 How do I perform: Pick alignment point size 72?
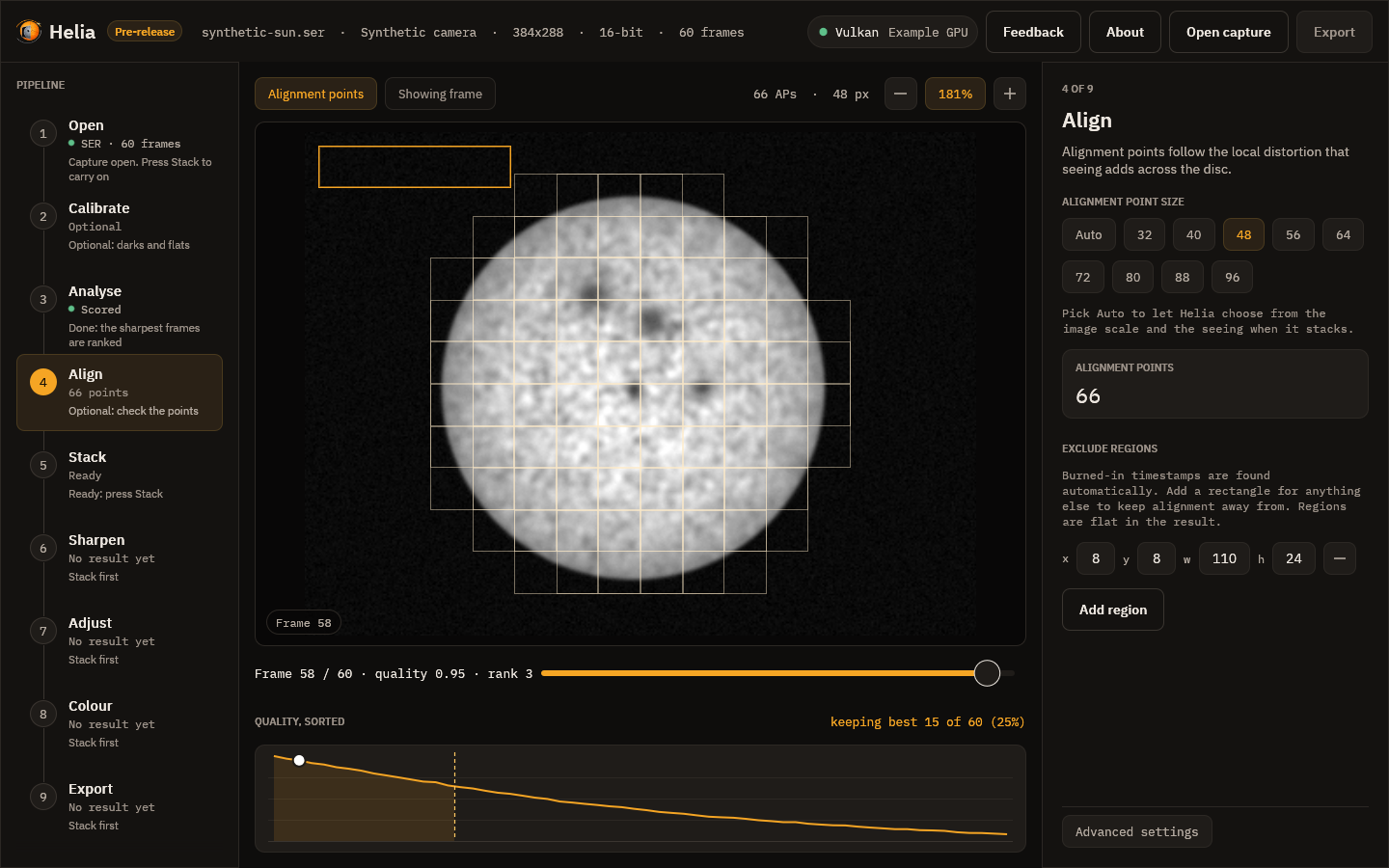pos(1083,277)
